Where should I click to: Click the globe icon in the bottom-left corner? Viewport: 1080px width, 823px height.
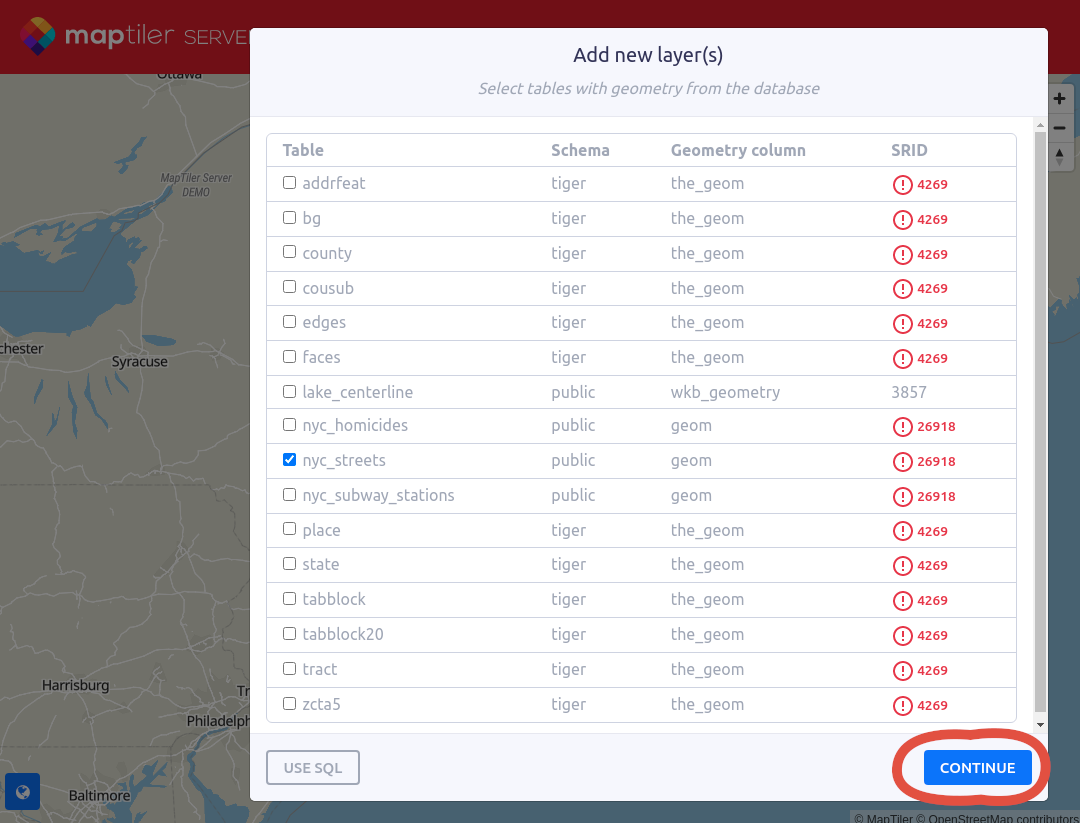click(22, 793)
